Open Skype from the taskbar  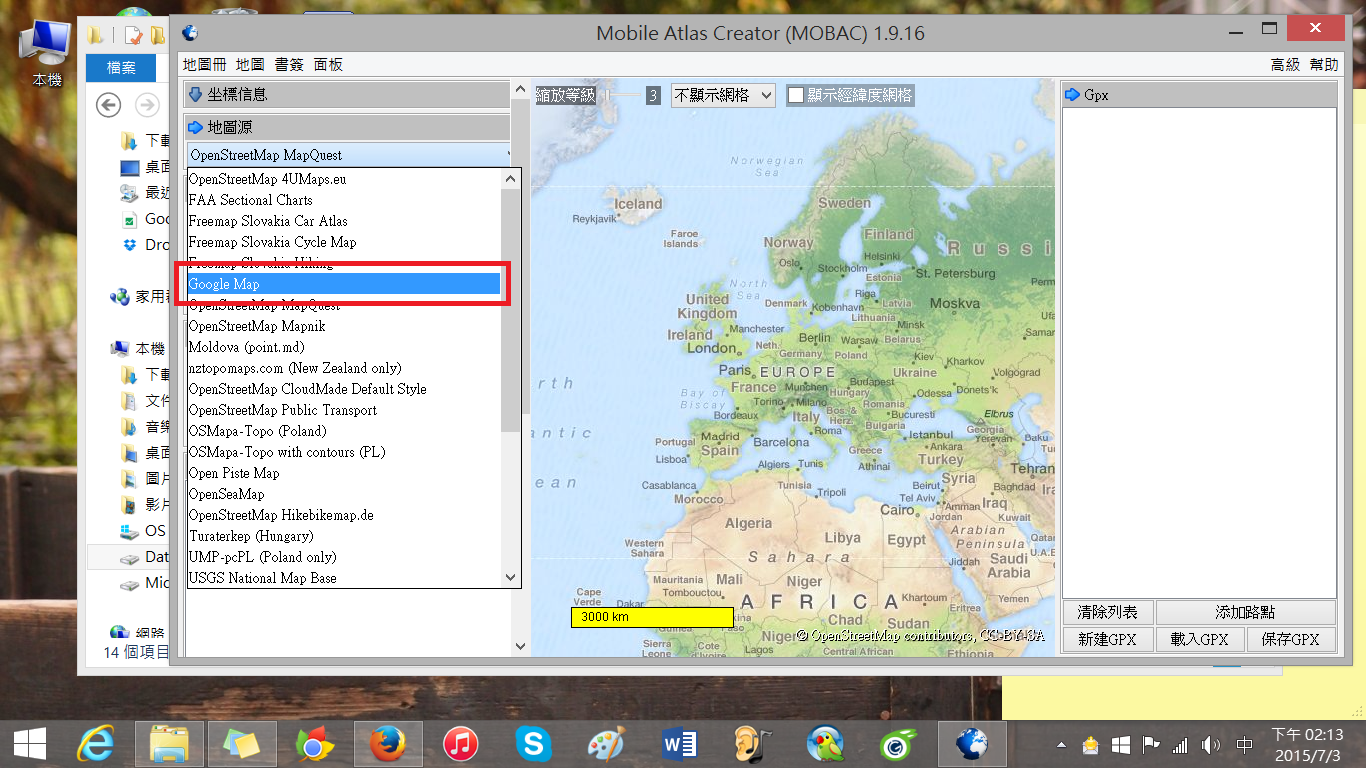click(x=533, y=744)
